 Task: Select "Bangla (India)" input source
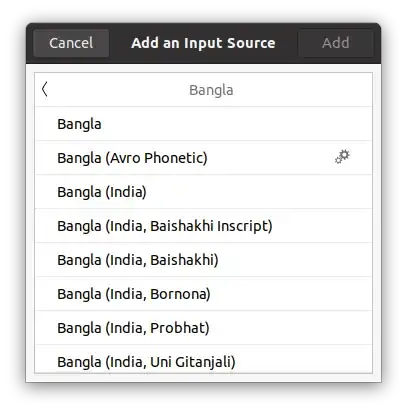(204, 192)
